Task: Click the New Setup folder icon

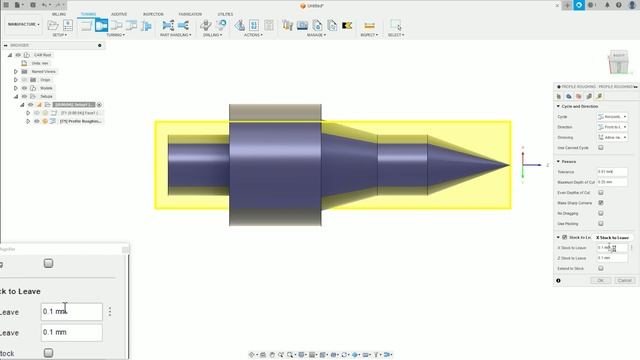Action: click(x=53, y=25)
